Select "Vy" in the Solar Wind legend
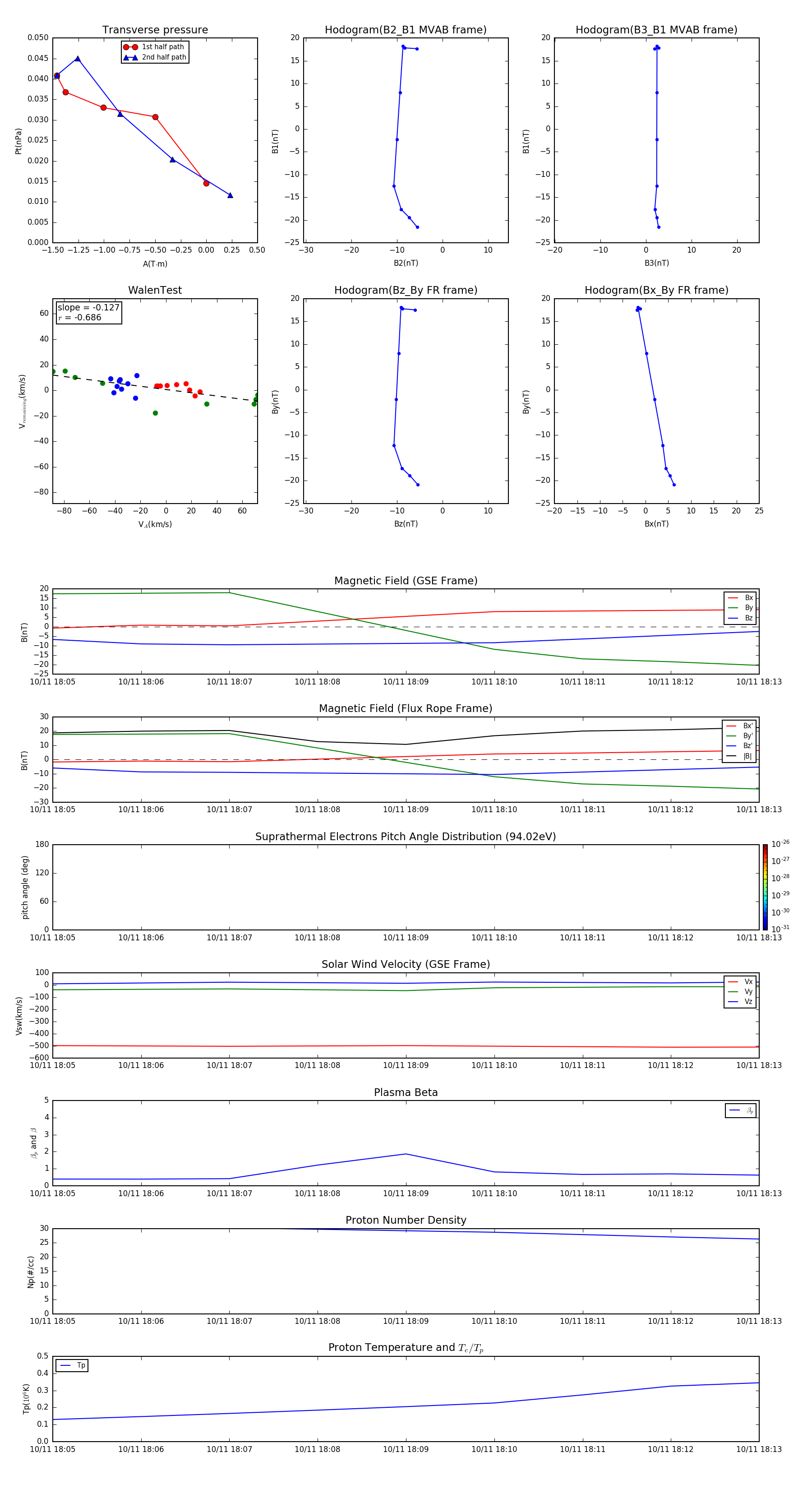Viewport: 812px width, 1489px height. [x=740, y=992]
